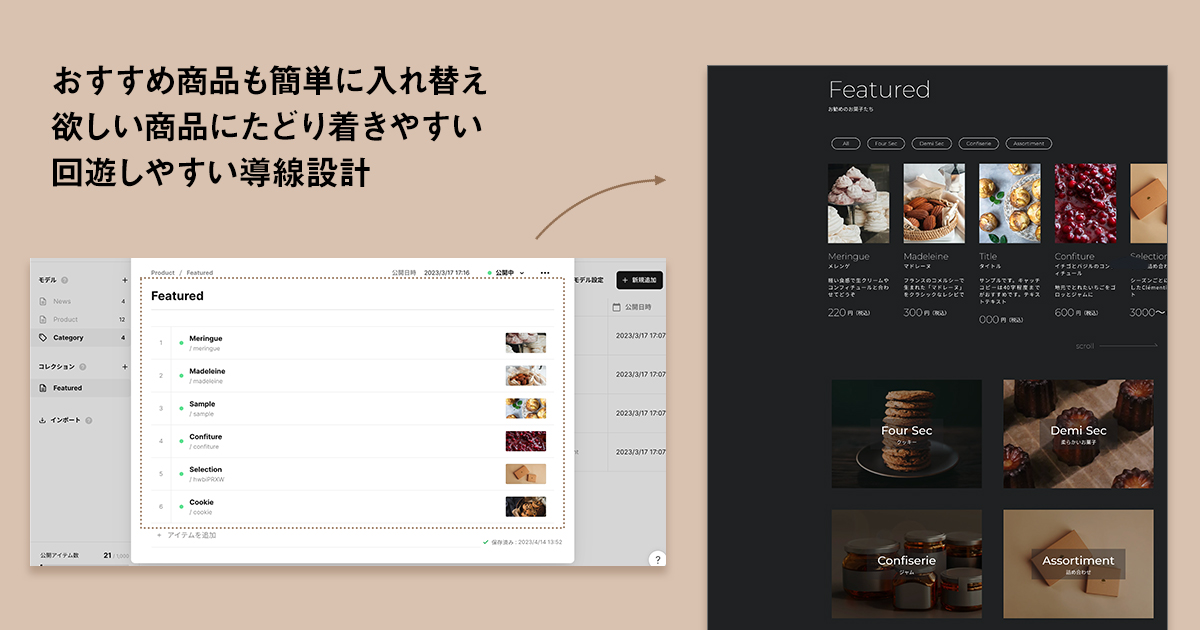Click the Meringue product name on site
This screenshot has height=630, width=1200.
(849, 257)
